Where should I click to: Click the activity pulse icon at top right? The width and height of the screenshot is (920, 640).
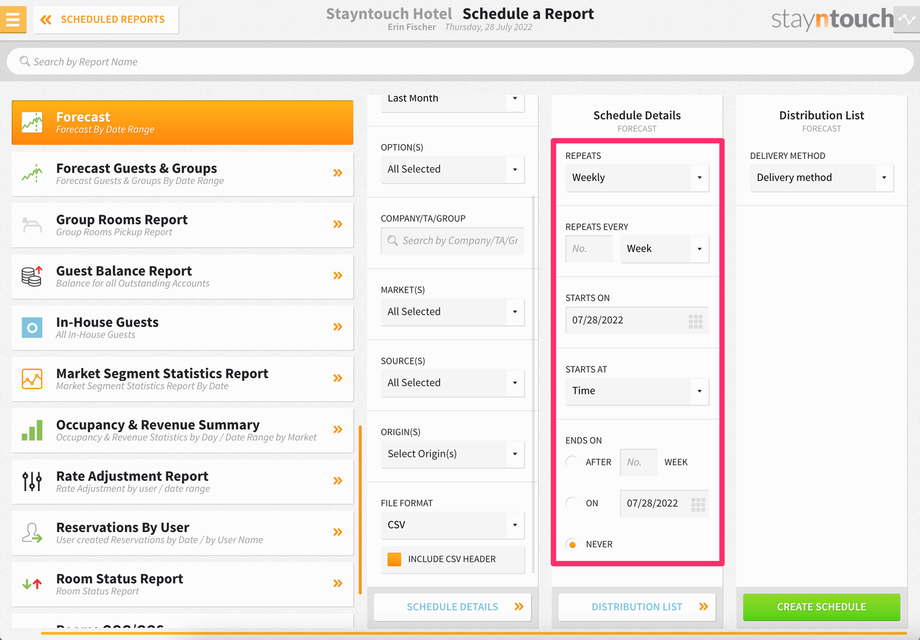click(x=907, y=19)
